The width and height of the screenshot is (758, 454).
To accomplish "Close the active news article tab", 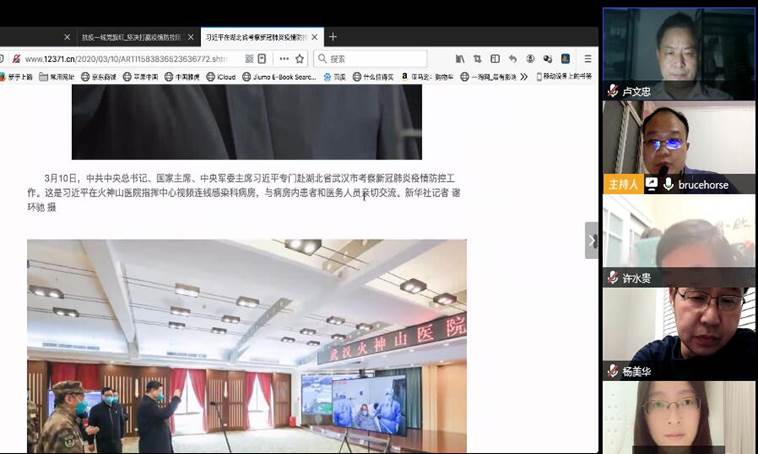I will pos(316,37).
